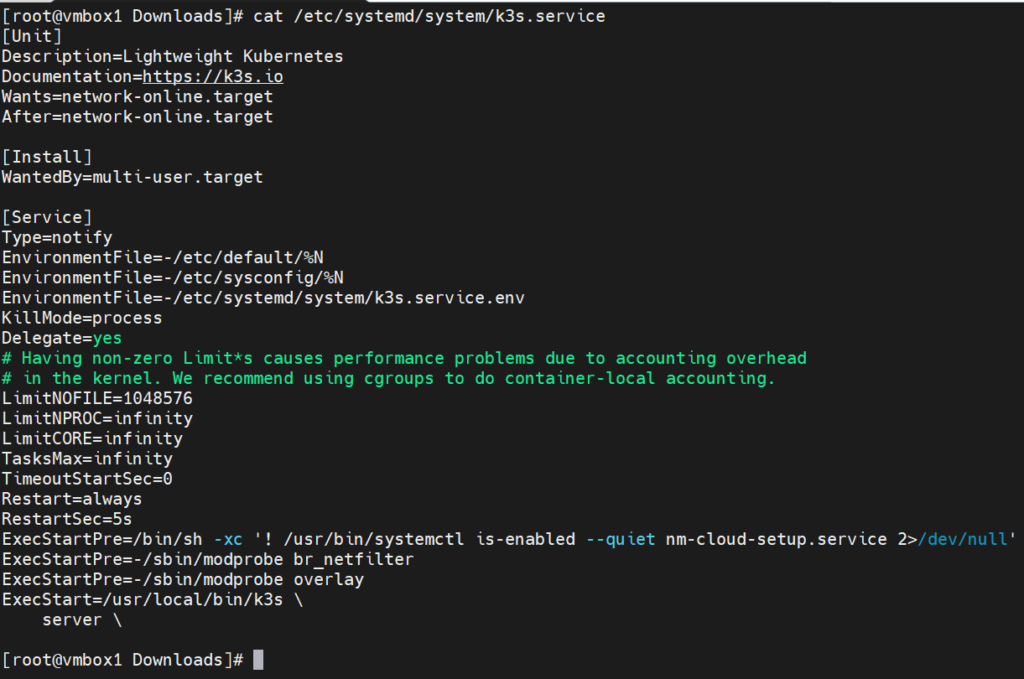
Task: Click the modprobe br_netfilter line
Action: (208, 559)
